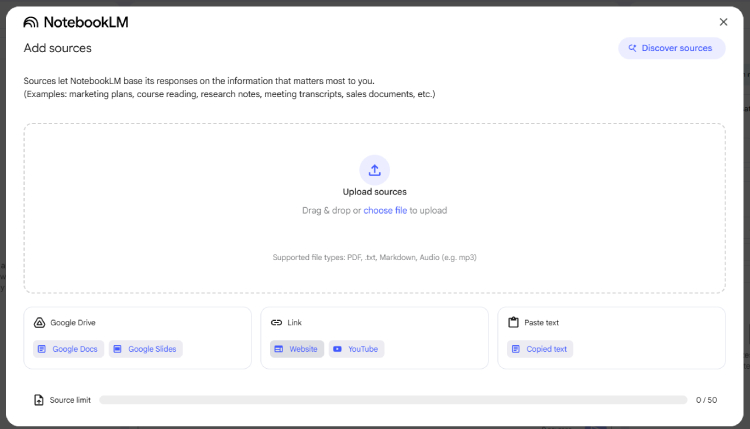Open Discover sources
The width and height of the screenshot is (750, 429).
(672, 48)
